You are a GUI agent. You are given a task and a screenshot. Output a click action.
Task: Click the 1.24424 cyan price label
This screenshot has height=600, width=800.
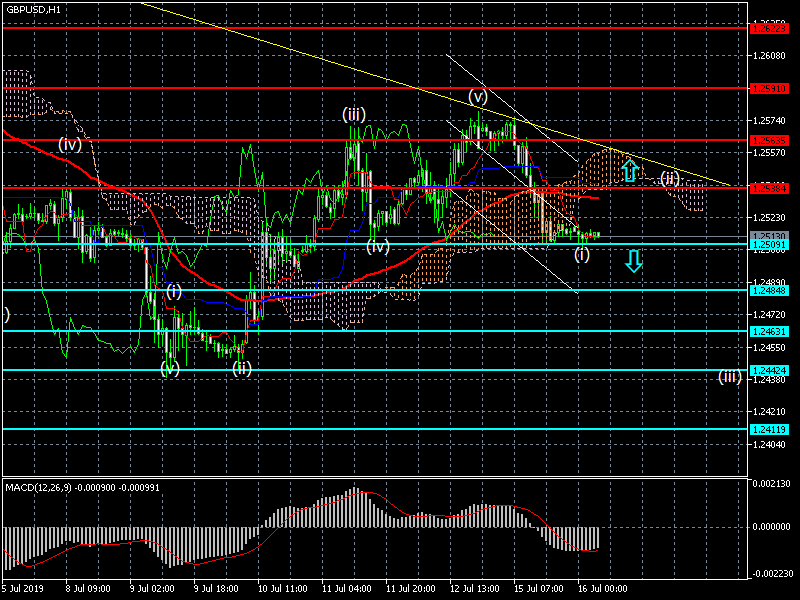tap(769, 370)
